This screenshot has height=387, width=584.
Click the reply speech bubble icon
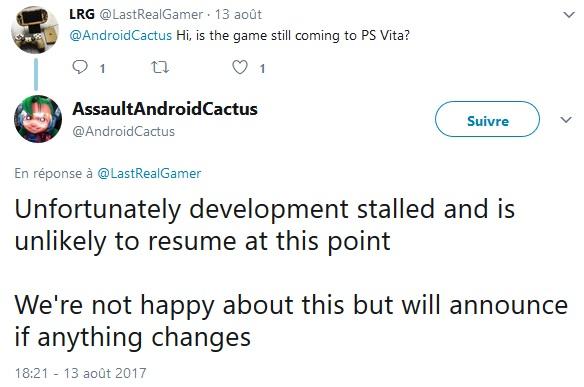click(80, 67)
